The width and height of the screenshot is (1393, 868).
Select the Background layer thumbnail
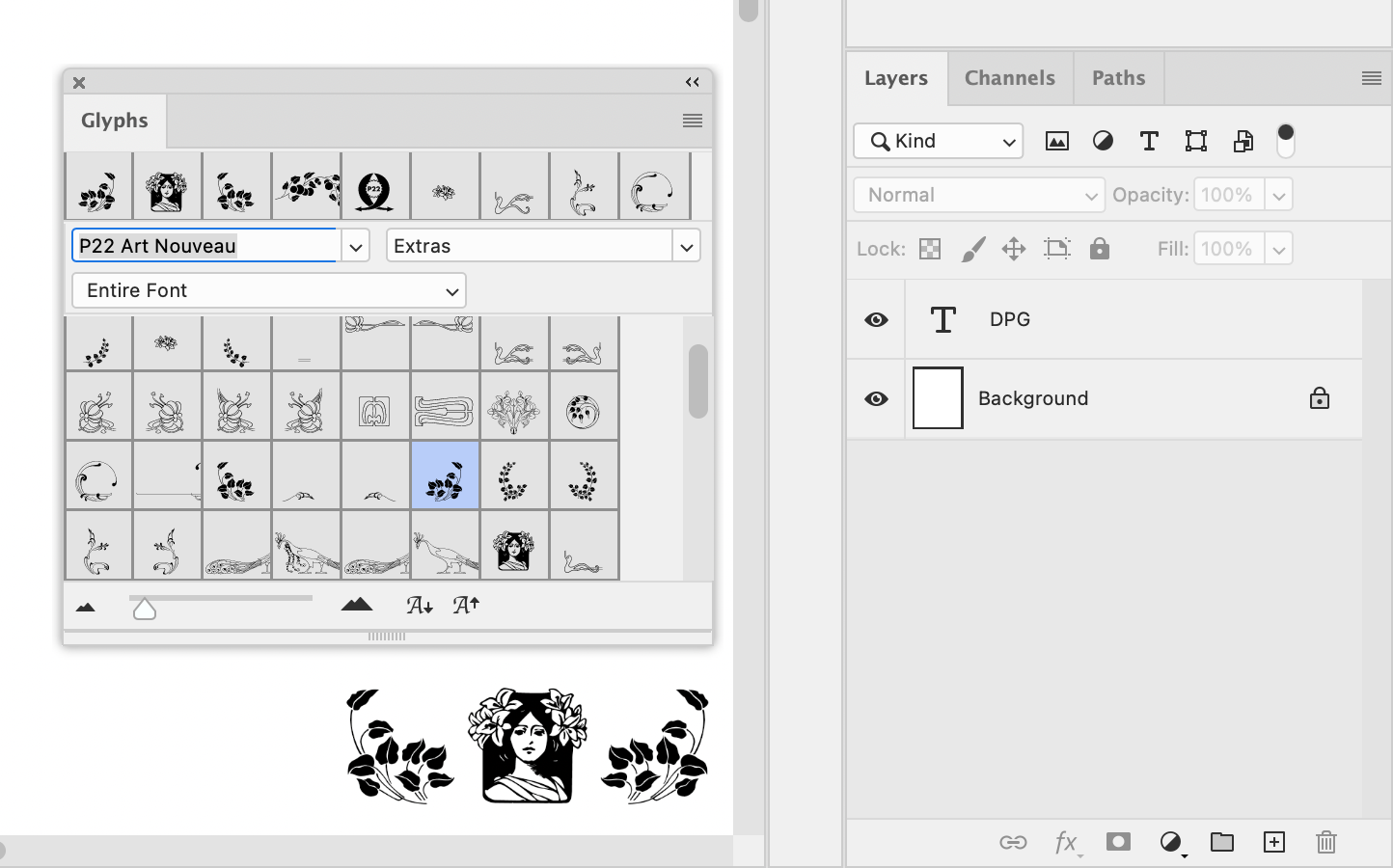938,397
